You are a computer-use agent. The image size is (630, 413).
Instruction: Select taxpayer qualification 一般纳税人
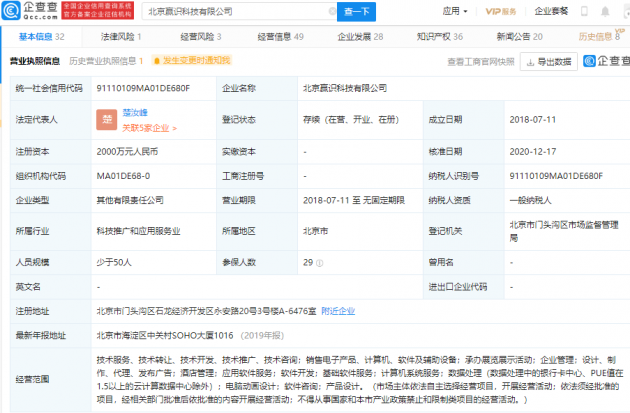[530, 200]
